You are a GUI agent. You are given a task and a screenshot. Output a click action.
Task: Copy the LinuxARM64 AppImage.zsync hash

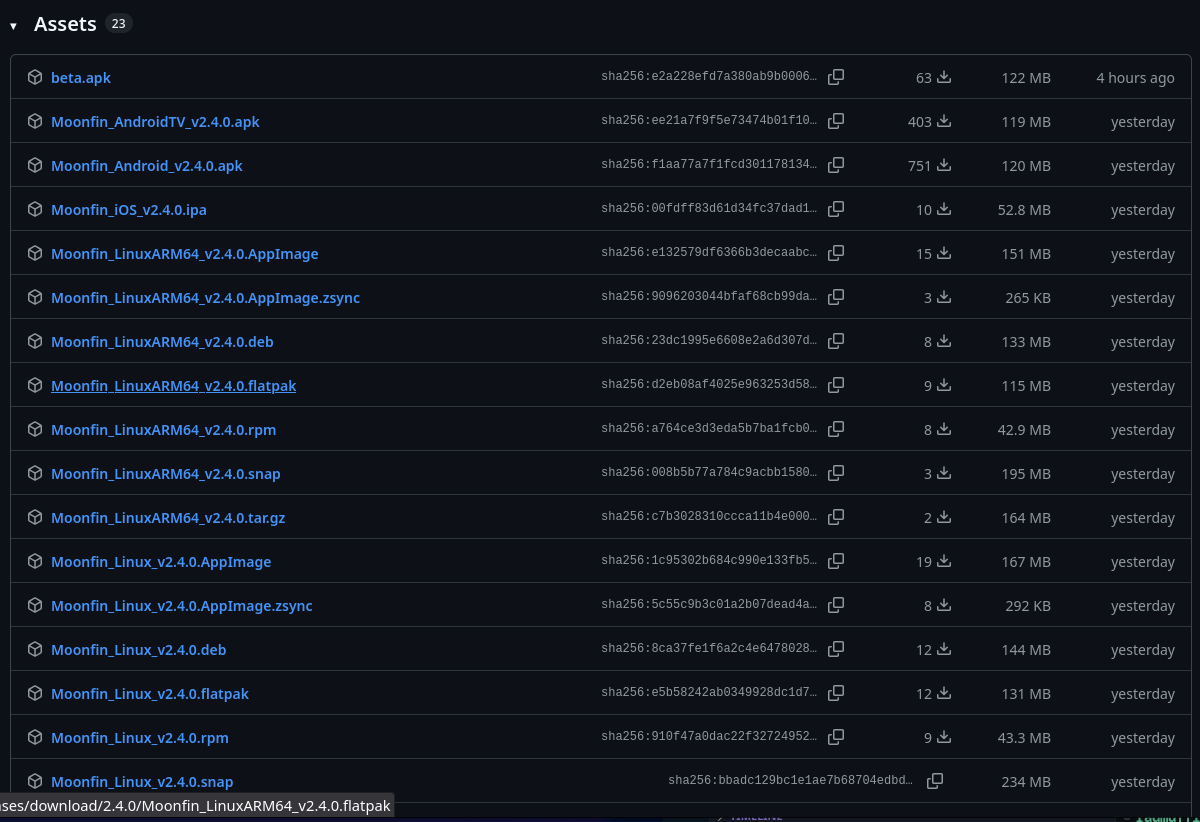click(x=836, y=297)
